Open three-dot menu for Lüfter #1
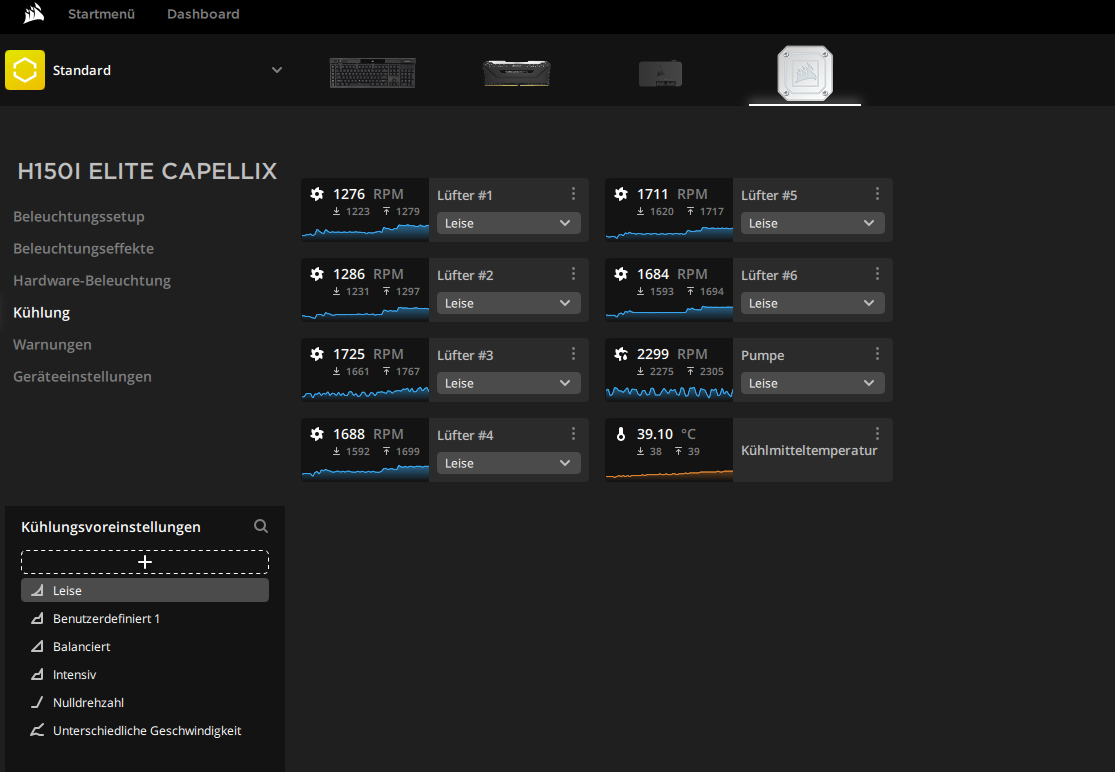1115x772 pixels. 573,194
